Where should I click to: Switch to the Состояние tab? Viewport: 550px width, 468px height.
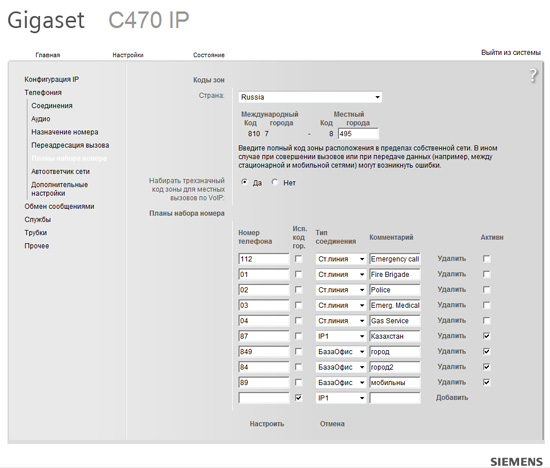[209, 55]
